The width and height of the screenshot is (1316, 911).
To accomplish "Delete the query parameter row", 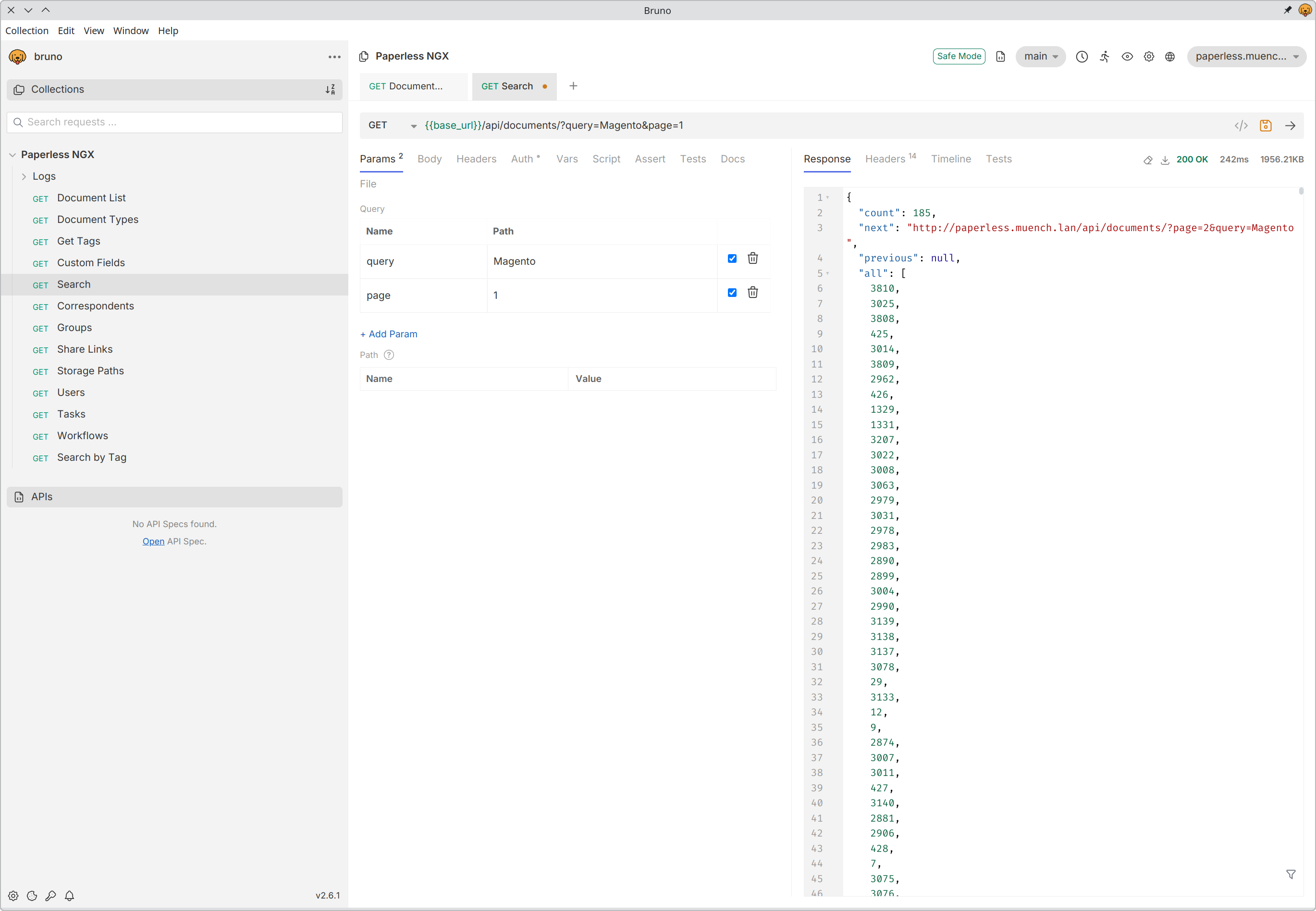I will tap(753, 259).
